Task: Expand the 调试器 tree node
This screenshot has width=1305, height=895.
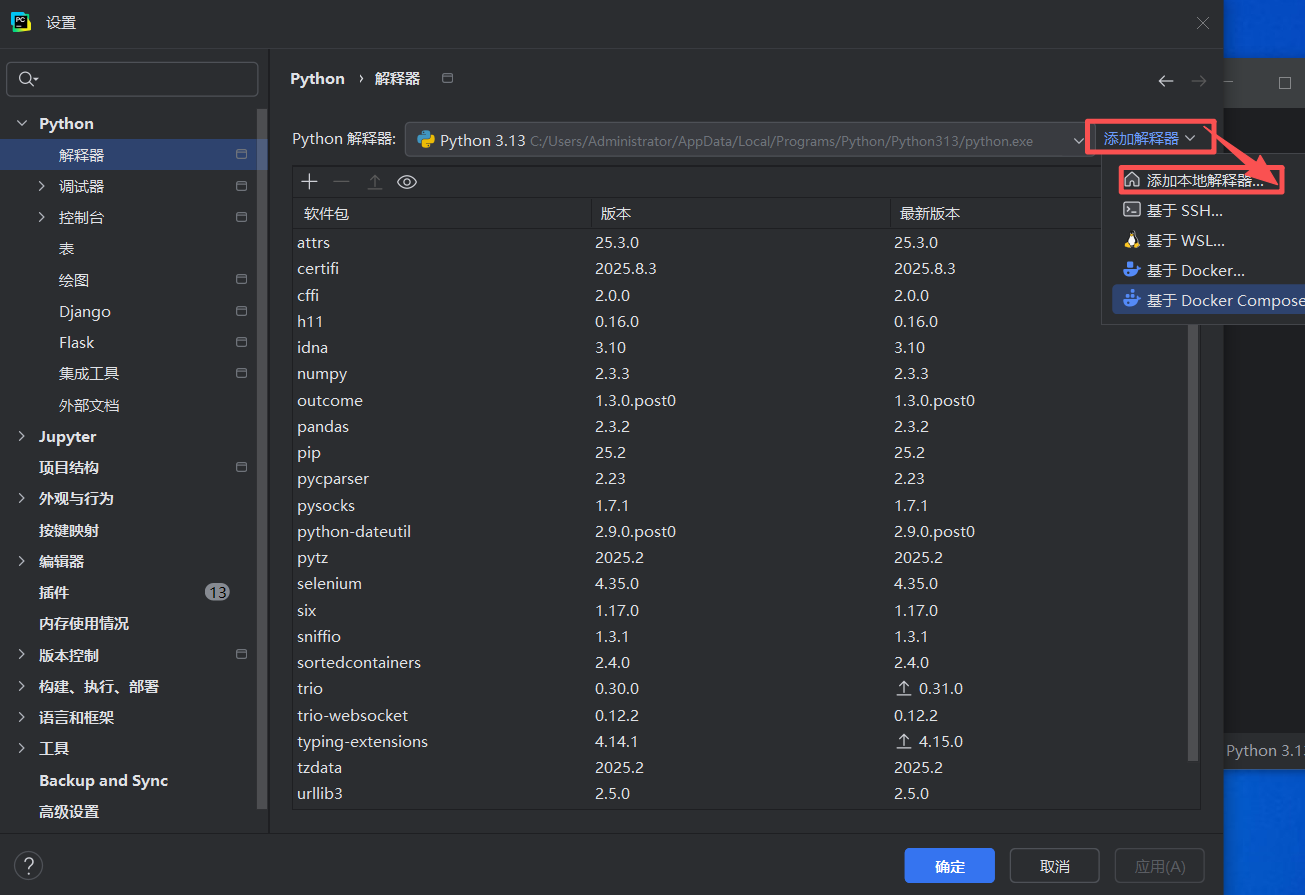Action: (x=41, y=186)
